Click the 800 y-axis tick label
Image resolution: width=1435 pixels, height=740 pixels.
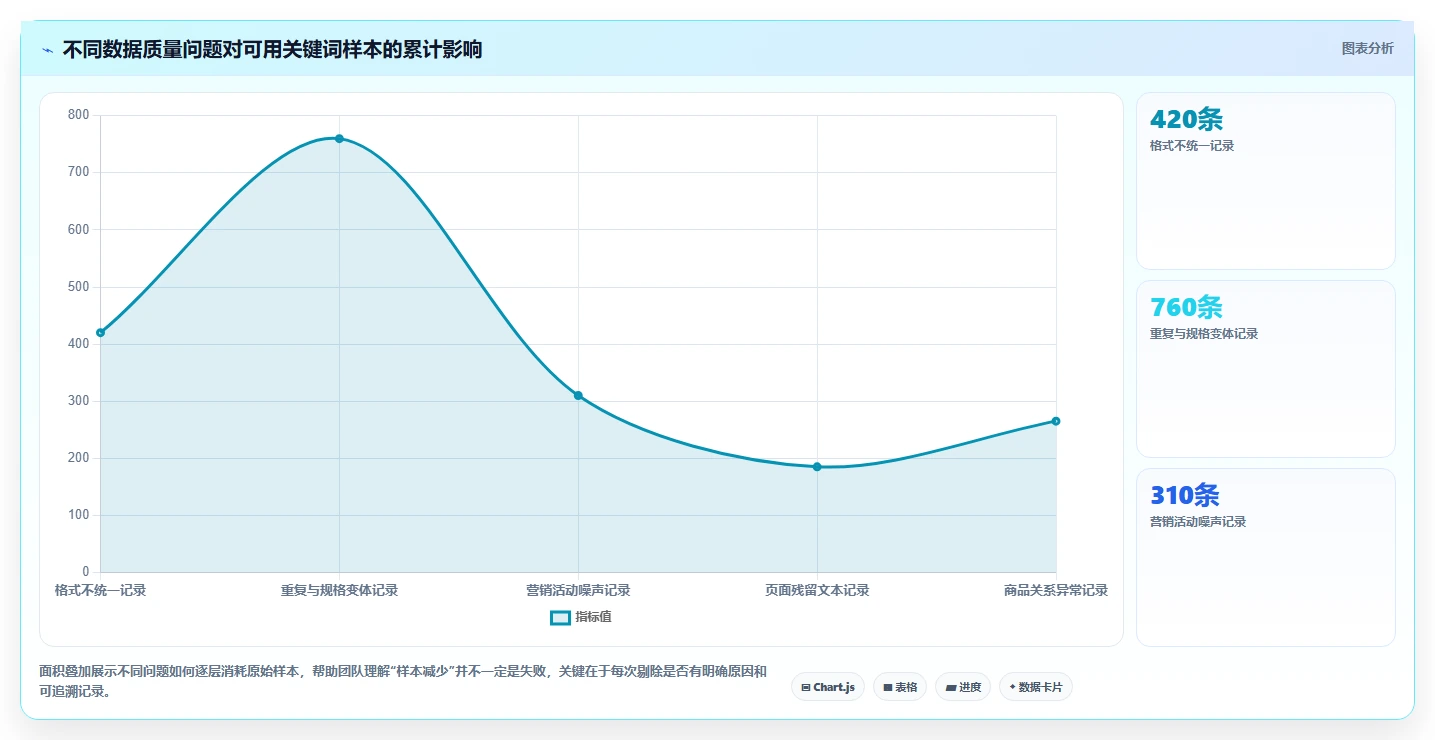[x=78, y=115]
